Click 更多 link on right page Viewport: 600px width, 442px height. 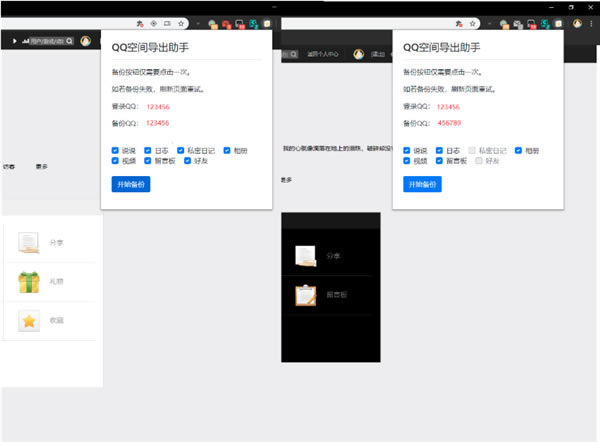(287, 180)
